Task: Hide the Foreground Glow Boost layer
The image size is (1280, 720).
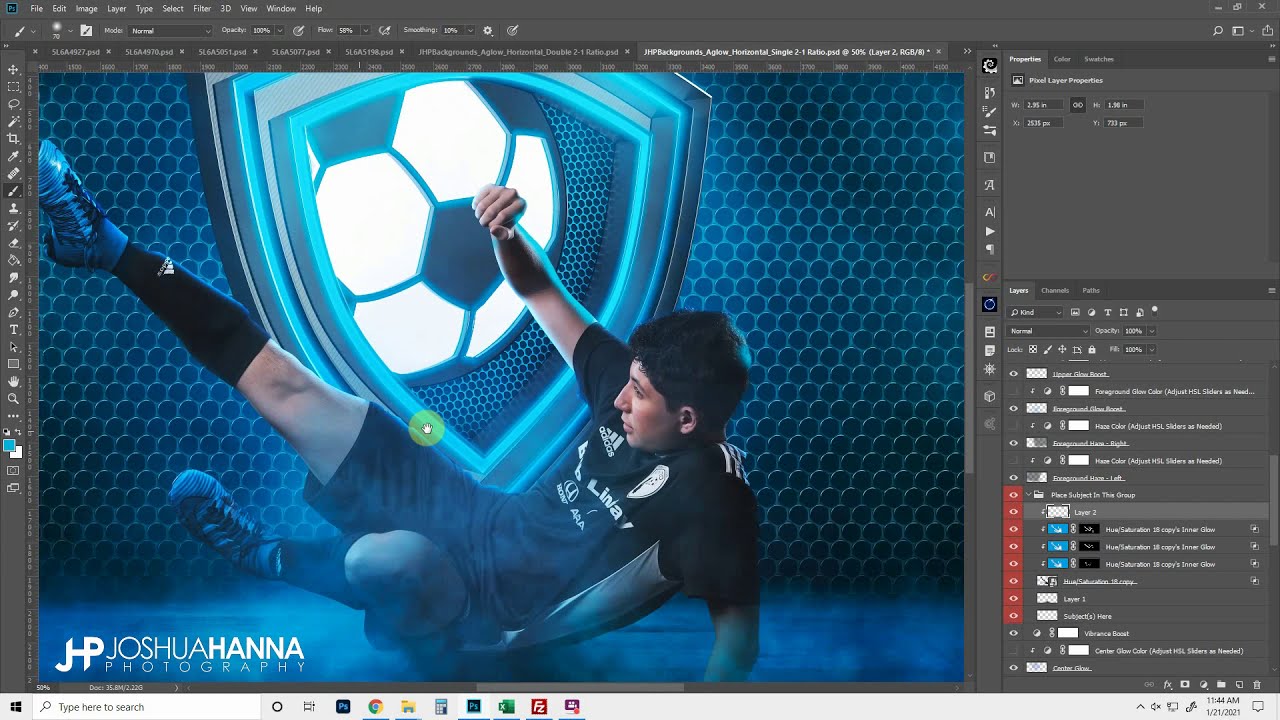Action: [1013, 409]
